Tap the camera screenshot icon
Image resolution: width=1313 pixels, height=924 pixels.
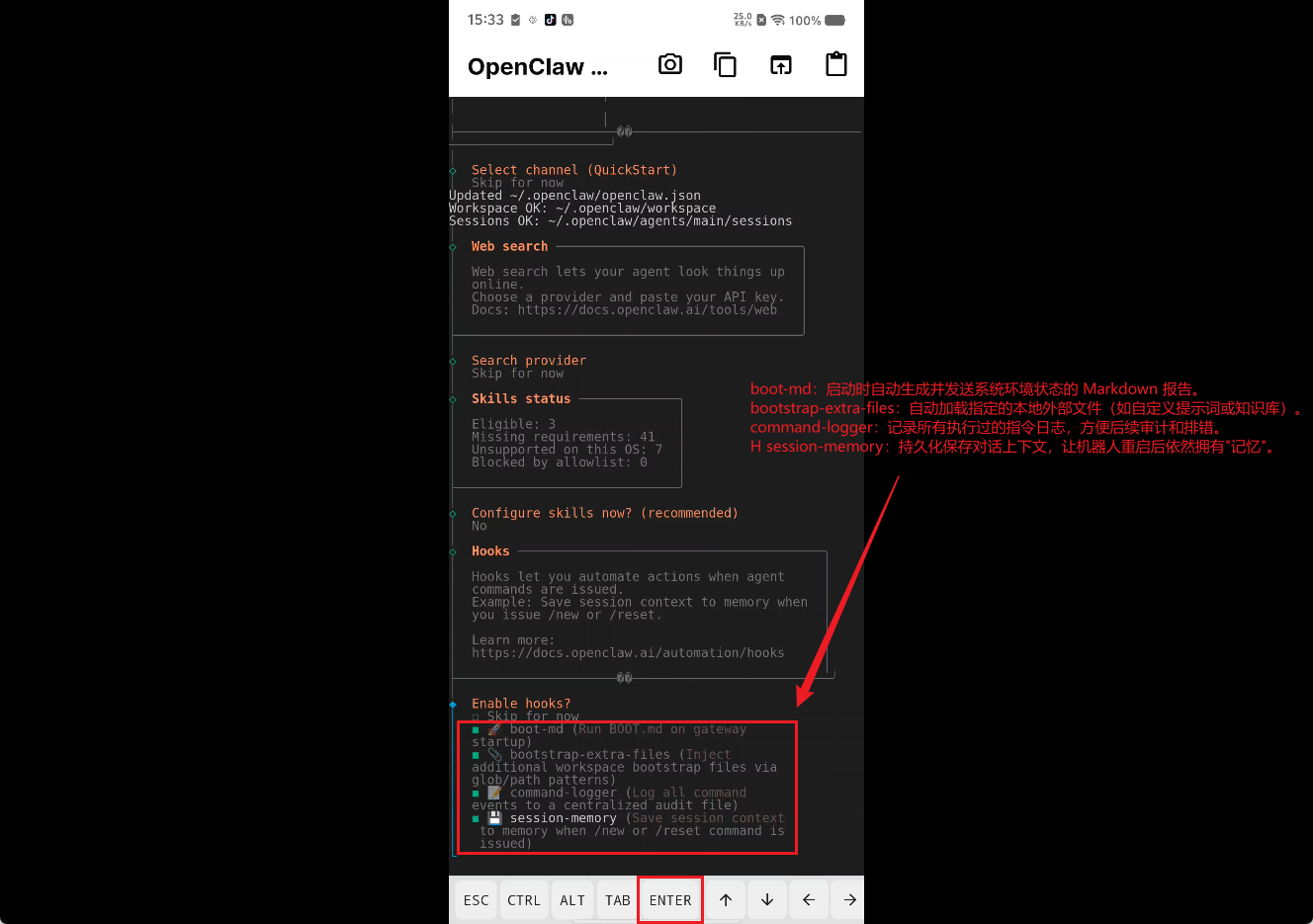click(670, 65)
